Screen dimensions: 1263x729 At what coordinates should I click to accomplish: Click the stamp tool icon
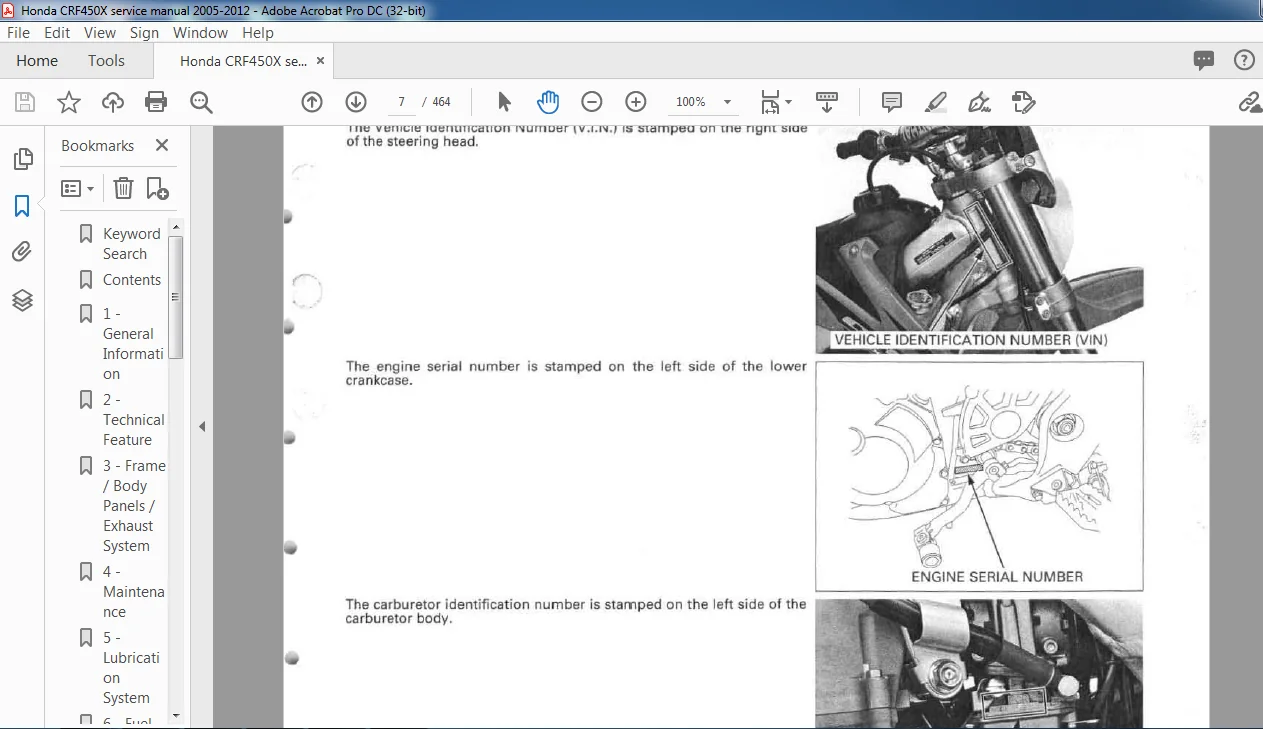coord(1023,102)
